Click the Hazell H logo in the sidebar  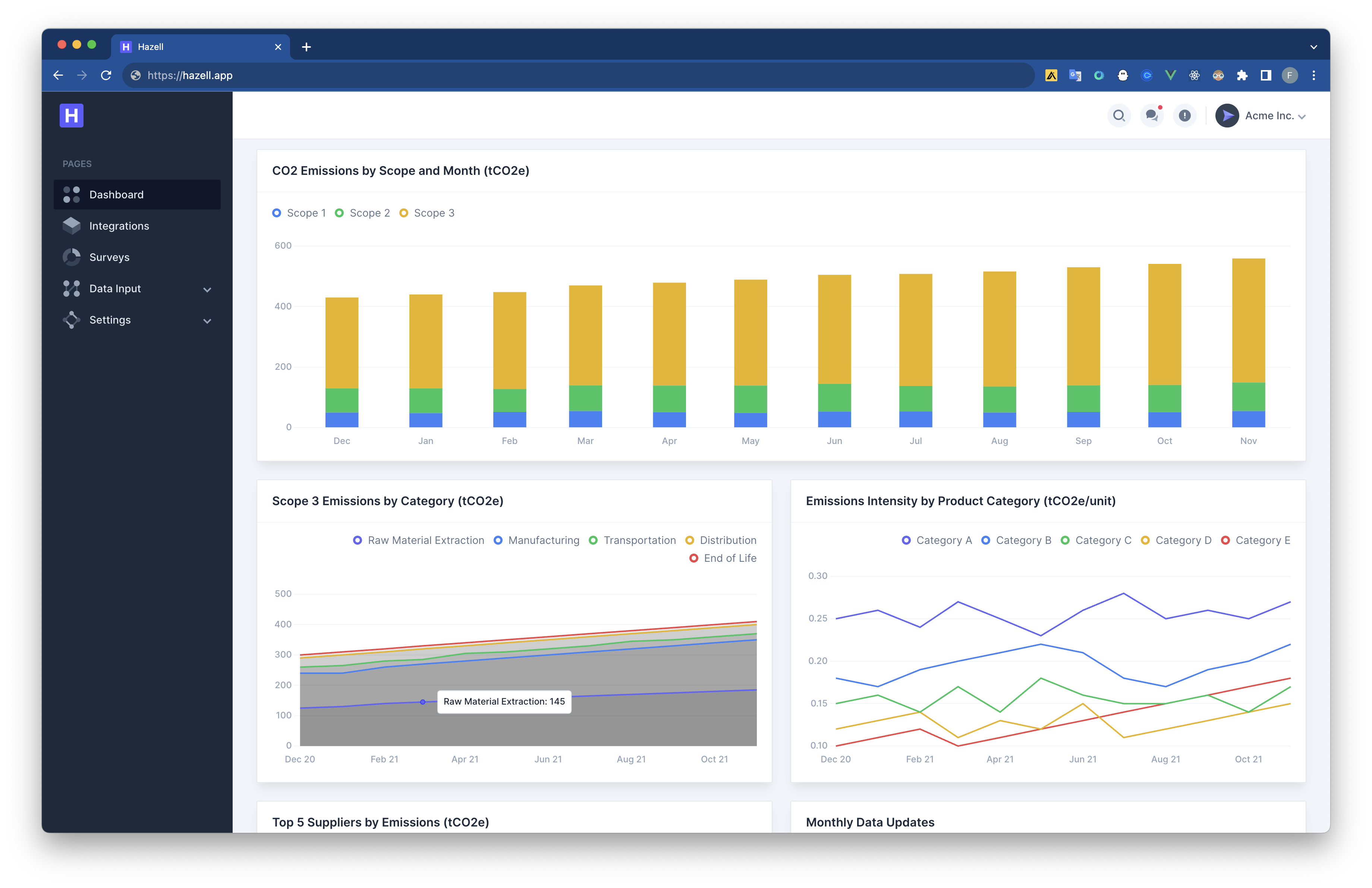point(72,116)
